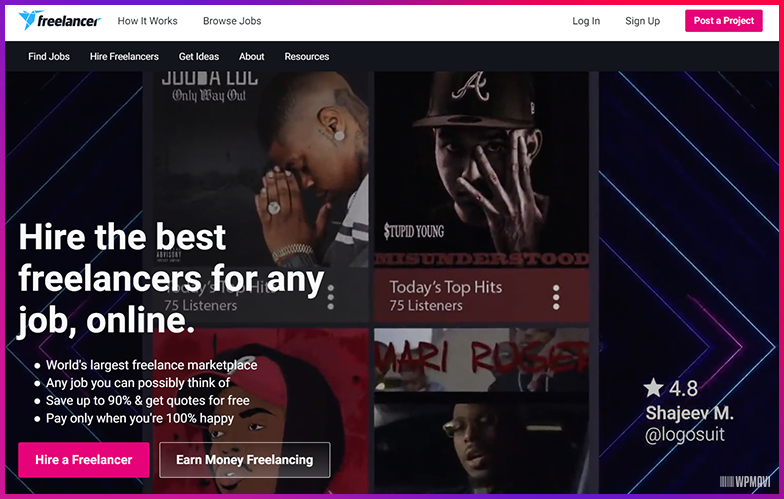This screenshot has width=784, height=499.
Task: Select the red illustrated album artwork
Action: [260, 411]
